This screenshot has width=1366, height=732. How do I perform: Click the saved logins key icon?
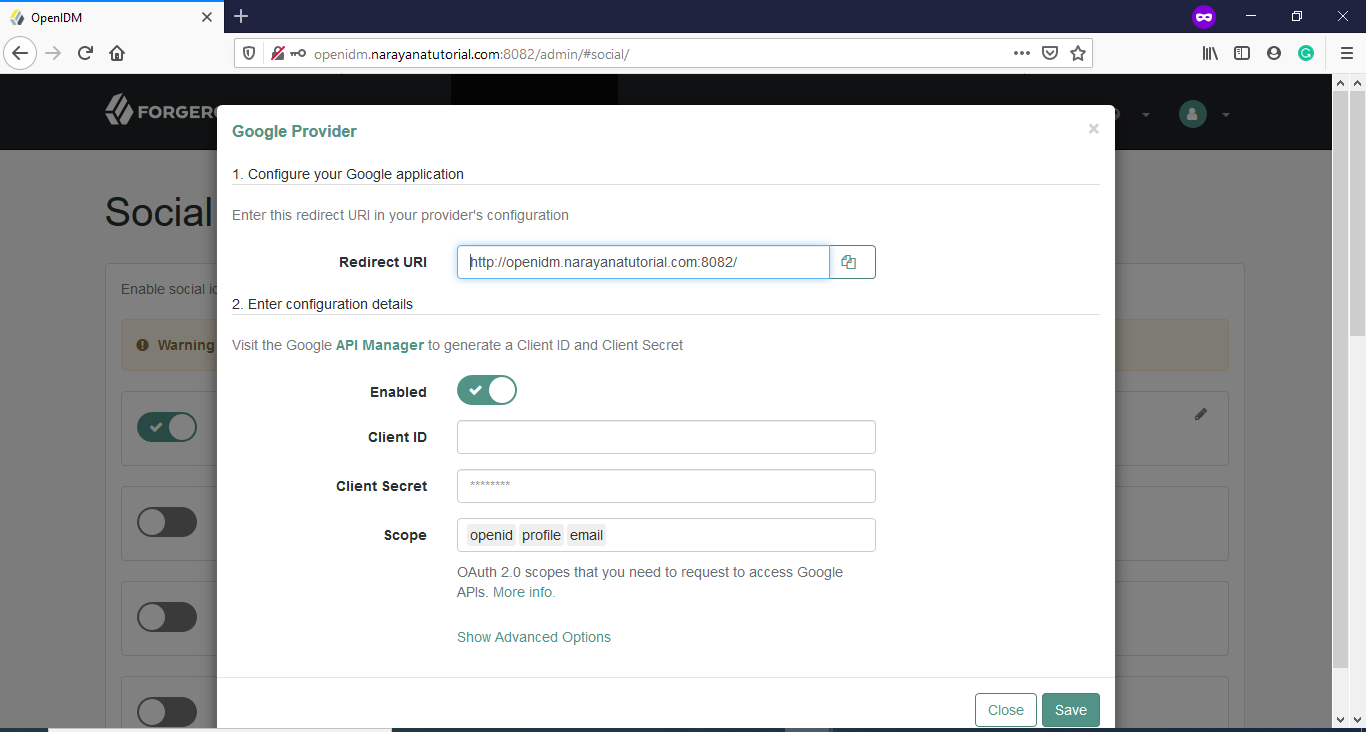[298, 53]
